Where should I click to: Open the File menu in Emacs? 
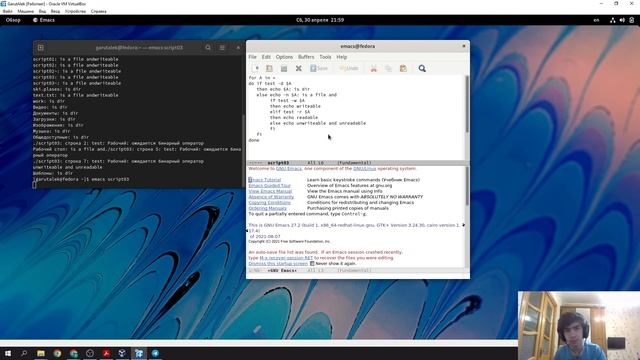(x=252, y=57)
